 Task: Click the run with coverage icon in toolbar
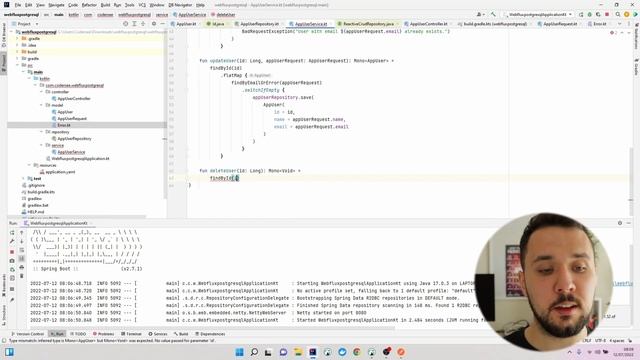tap(598, 14)
